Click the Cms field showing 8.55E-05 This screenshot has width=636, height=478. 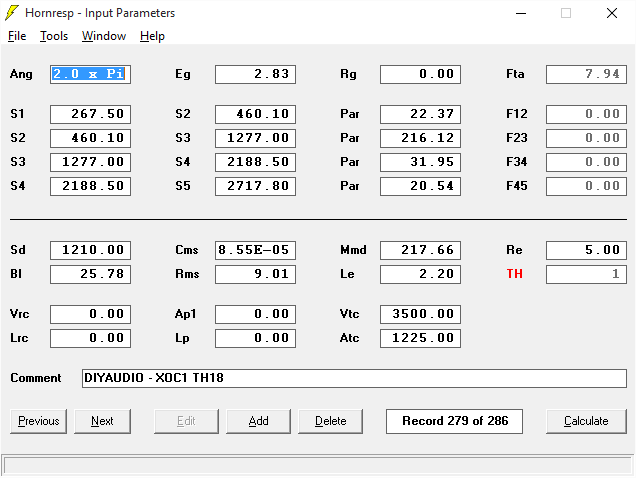pyautogui.click(x=256, y=250)
